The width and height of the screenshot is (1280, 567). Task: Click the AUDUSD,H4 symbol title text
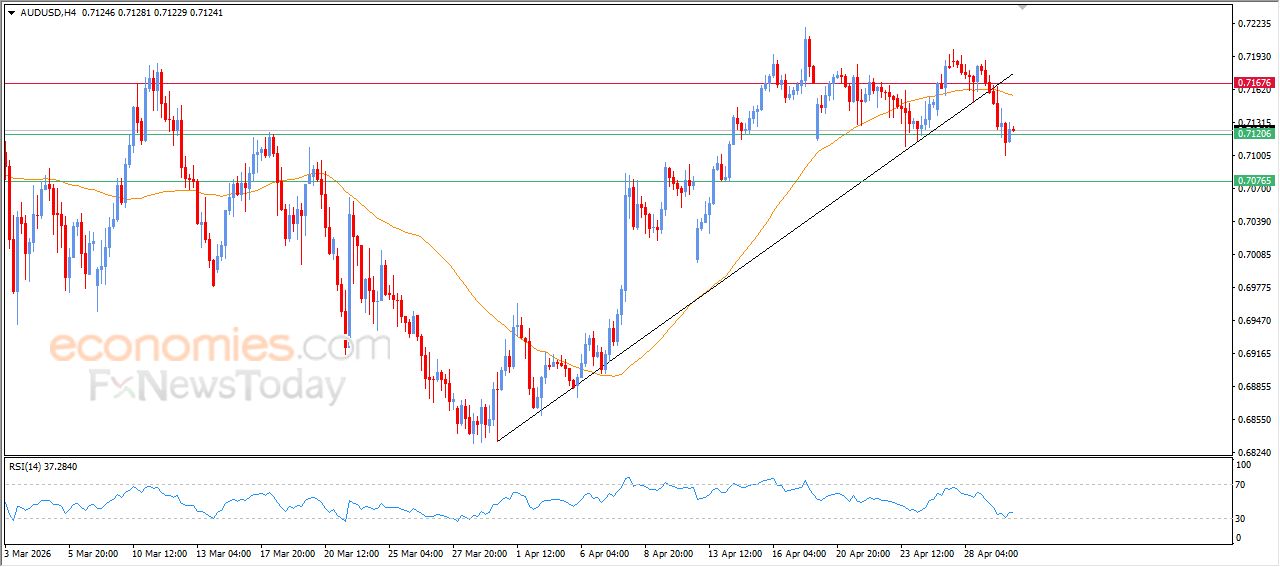pos(47,12)
